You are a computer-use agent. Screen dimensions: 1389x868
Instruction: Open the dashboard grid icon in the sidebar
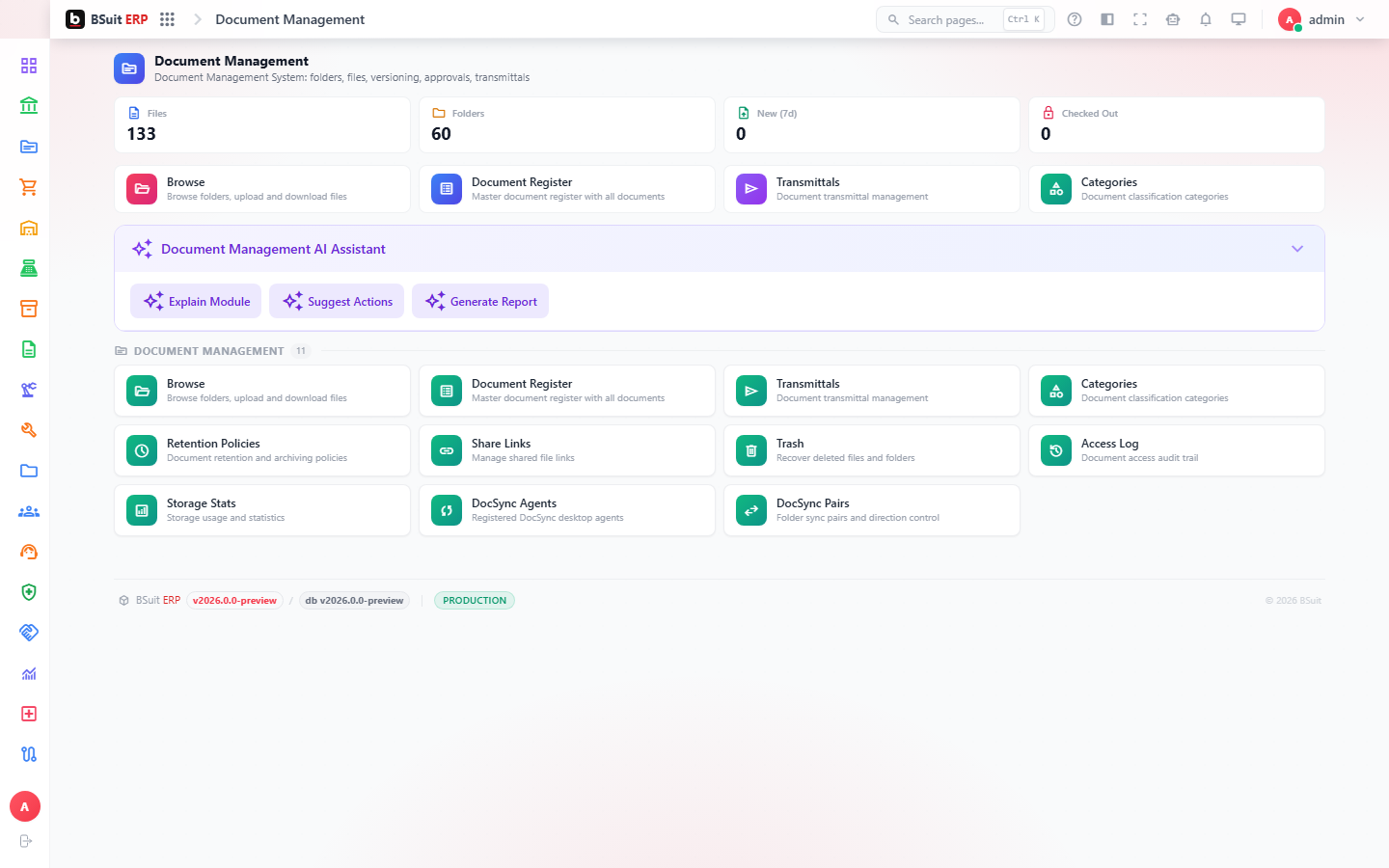[x=29, y=66]
